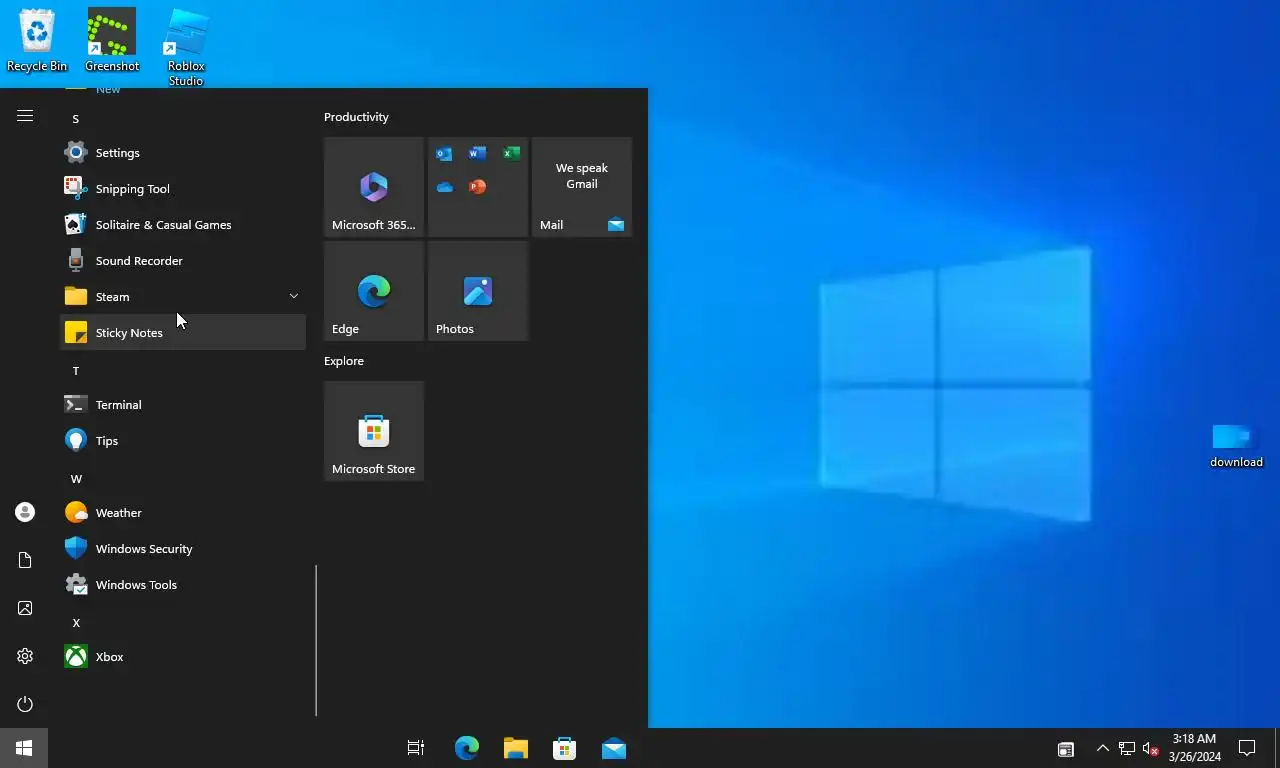Select Recycle Bin on desktop
Image resolution: width=1280 pixels, height=768 pixels.
tap(37, 41)
